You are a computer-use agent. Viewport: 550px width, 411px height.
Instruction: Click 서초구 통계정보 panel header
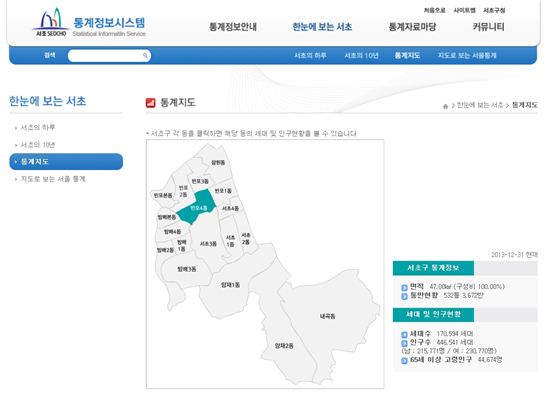[x=433, y=268]
